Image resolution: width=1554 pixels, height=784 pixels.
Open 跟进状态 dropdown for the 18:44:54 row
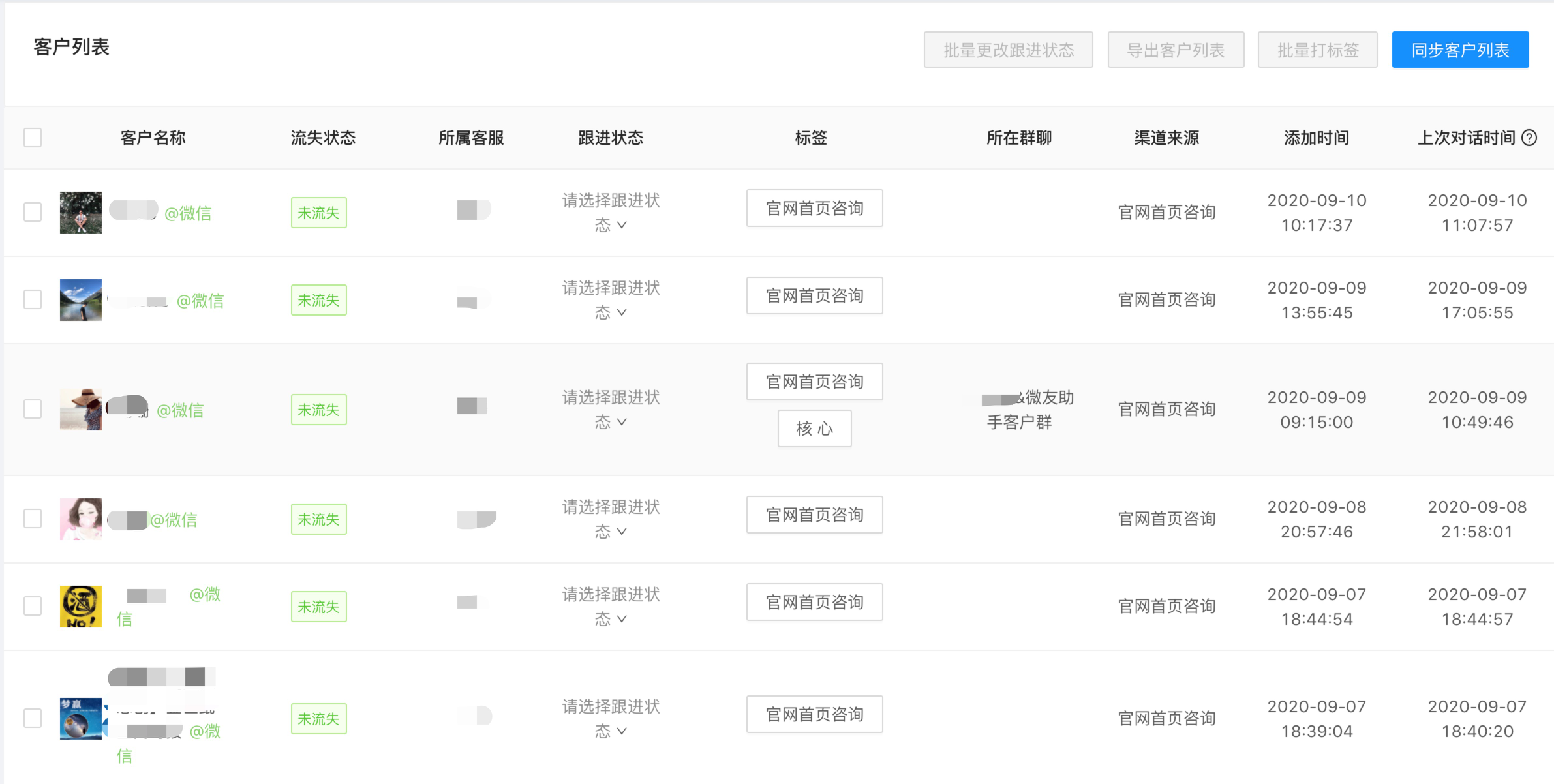(611, 606)
